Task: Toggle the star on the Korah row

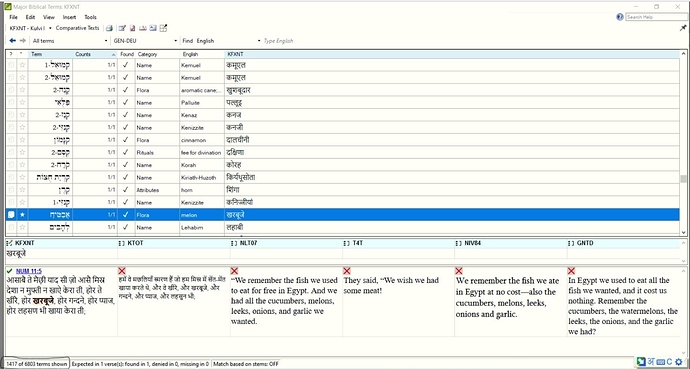Action: [x=22, y=165]
